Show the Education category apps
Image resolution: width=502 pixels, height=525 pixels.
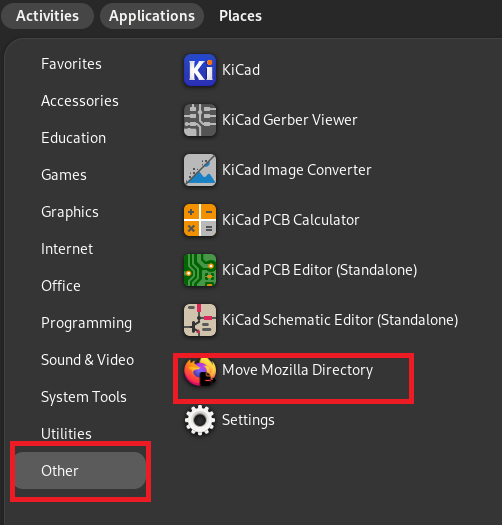coord(73,138)
